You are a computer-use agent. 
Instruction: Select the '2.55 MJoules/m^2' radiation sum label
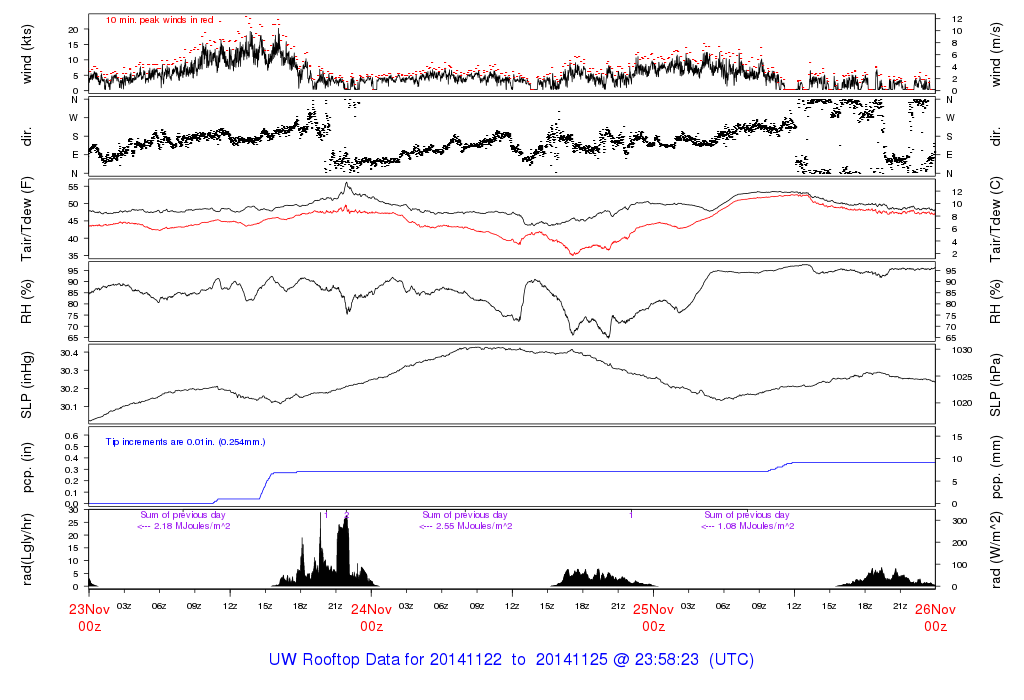pyautogui.click(x=474, y=526)
